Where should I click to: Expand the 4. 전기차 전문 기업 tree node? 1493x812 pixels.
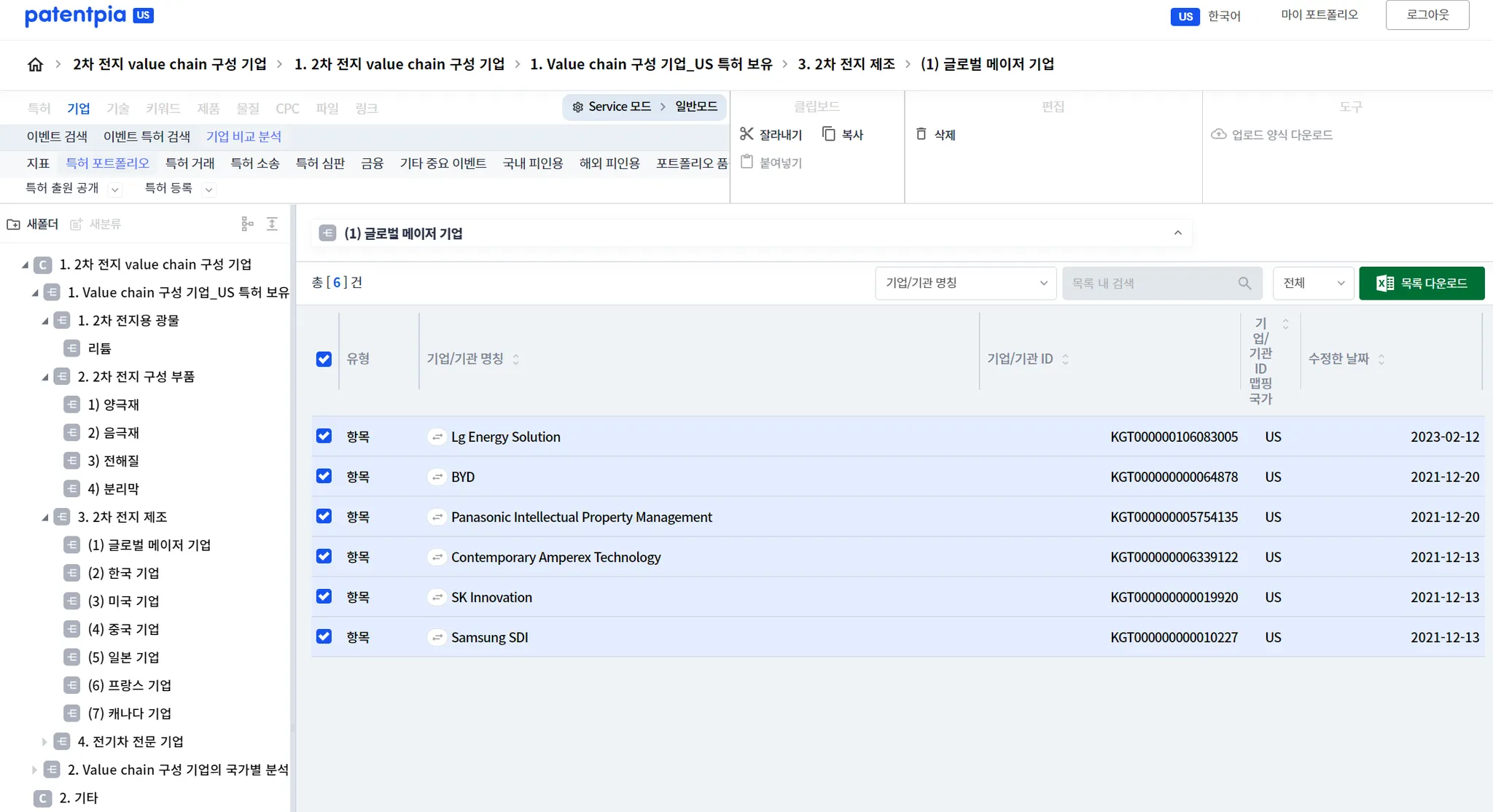[x=44, y=741]
